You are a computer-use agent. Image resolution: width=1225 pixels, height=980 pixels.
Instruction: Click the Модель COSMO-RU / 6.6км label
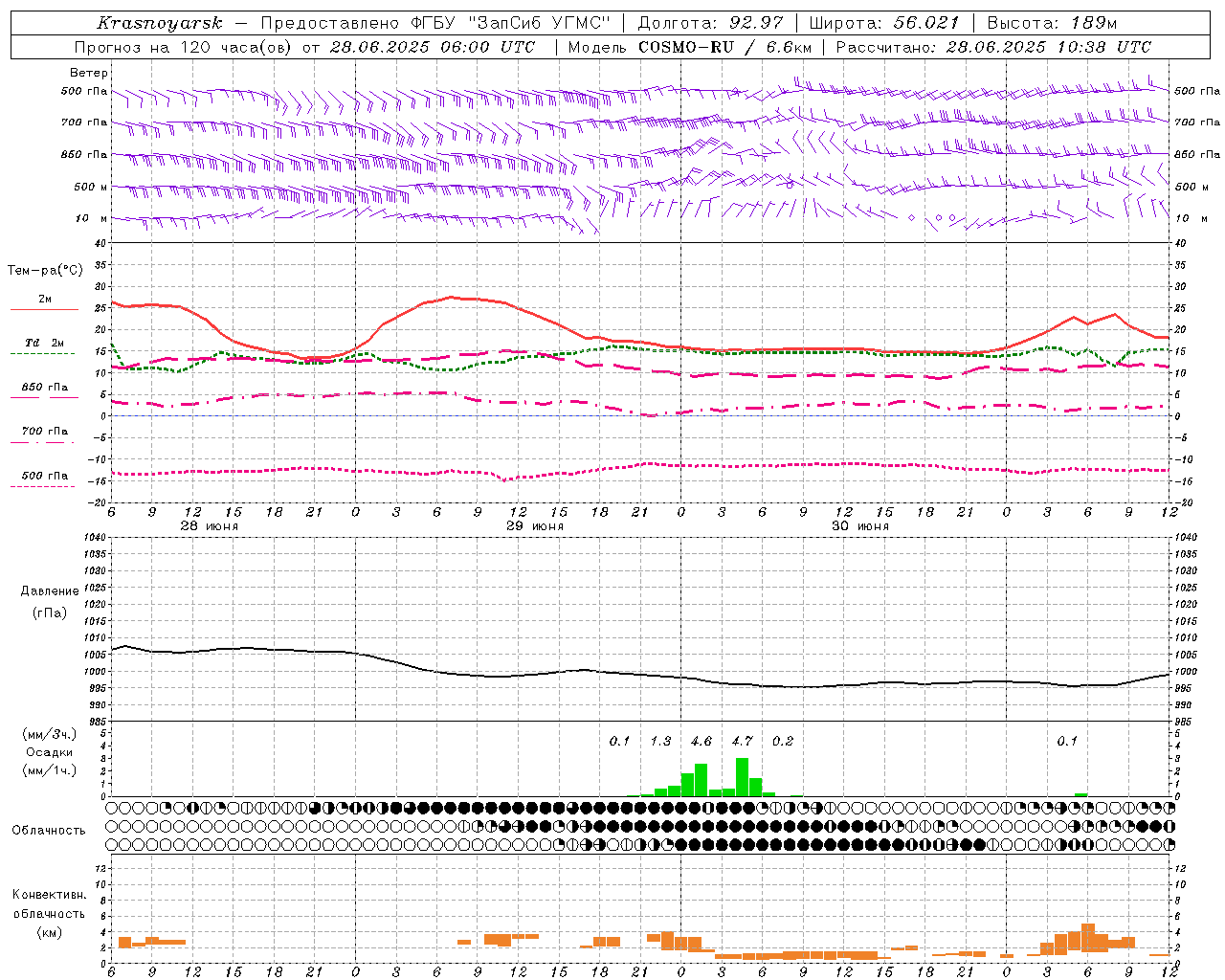click(690, 47)
